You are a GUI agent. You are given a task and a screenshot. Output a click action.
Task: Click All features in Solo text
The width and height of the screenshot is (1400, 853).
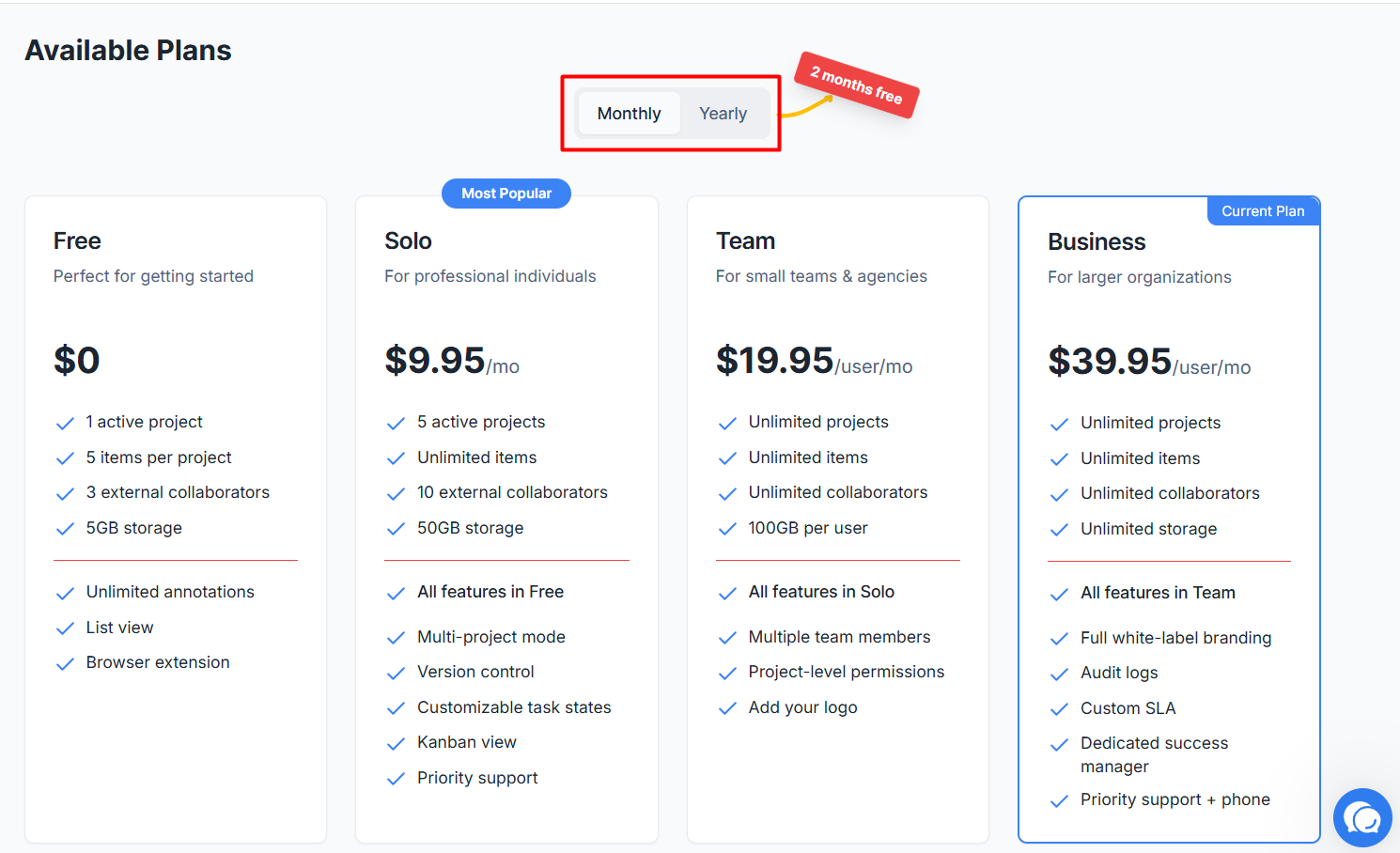click(x=821, y=592)
